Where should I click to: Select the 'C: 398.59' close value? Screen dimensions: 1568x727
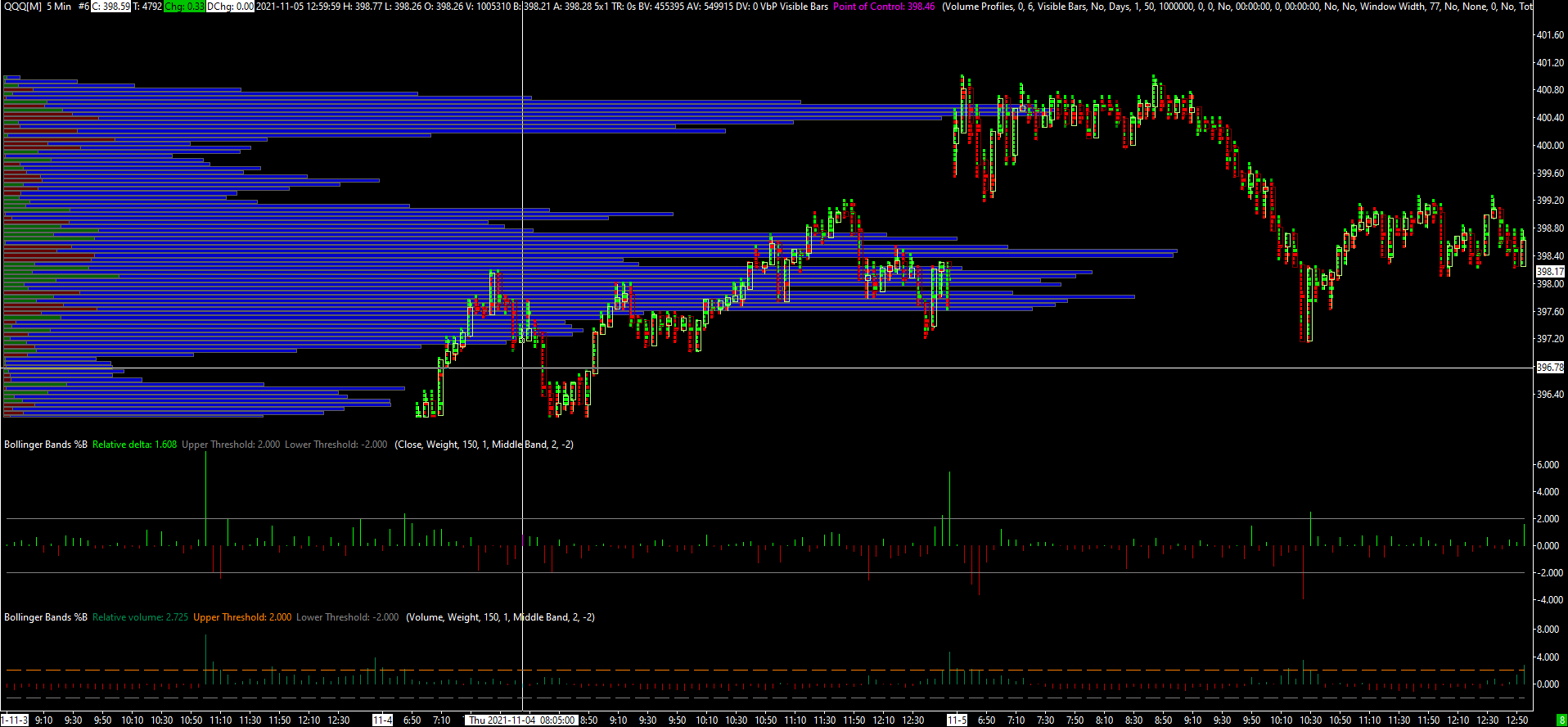tap(110, 7)
